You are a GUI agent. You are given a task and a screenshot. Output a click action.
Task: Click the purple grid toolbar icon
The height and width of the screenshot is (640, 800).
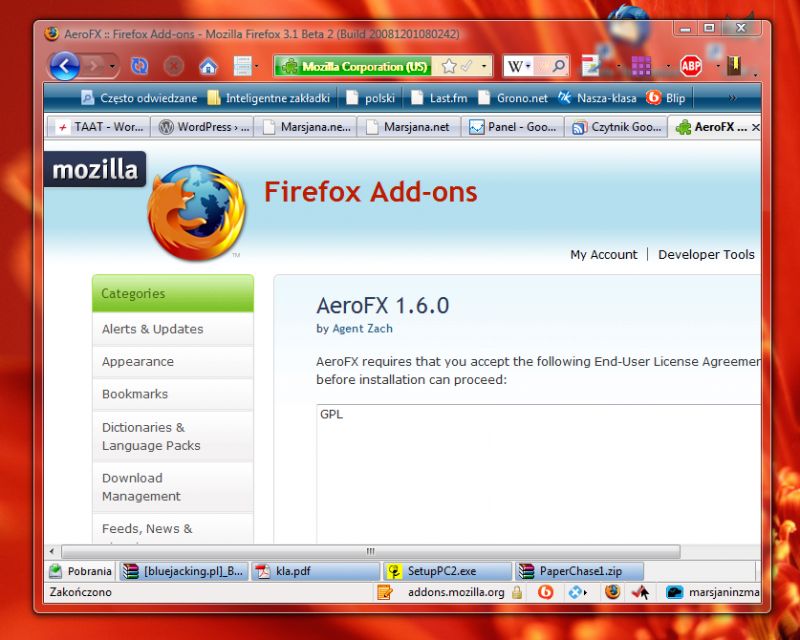point(641,66)
